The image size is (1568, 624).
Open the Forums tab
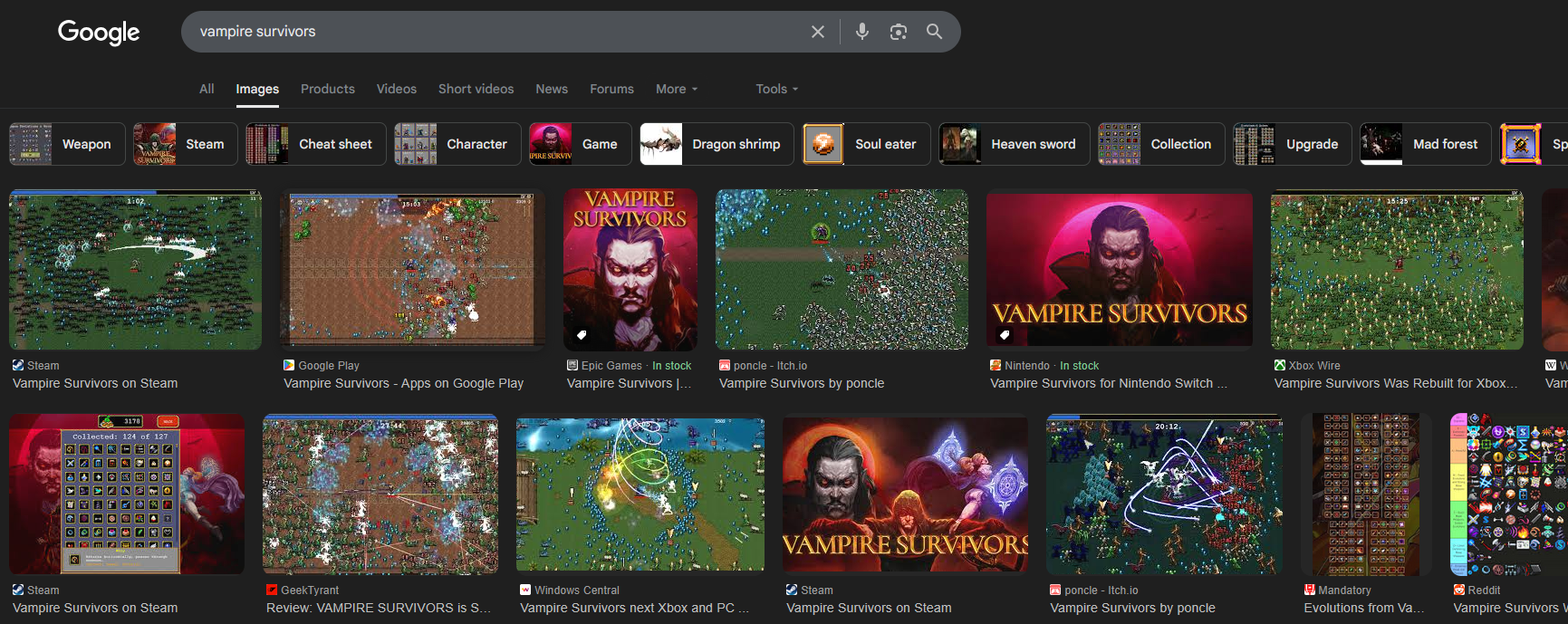pyautogui.click(x=611, y=89)
